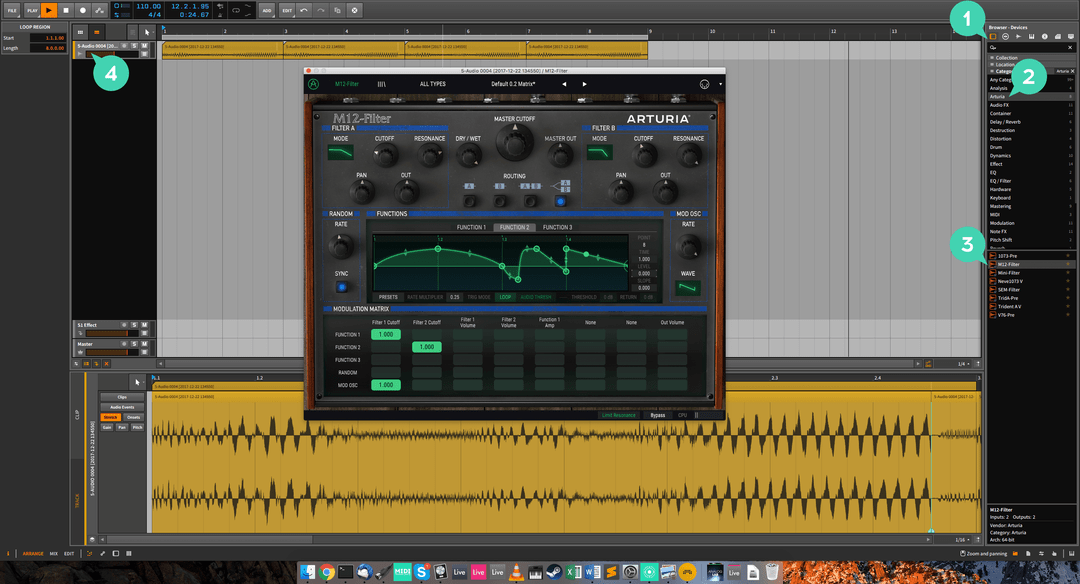The width and height of the screenshot is (1080, 584).
Task: Stop playback with the Stop button
Action: [x=65, y=10]
